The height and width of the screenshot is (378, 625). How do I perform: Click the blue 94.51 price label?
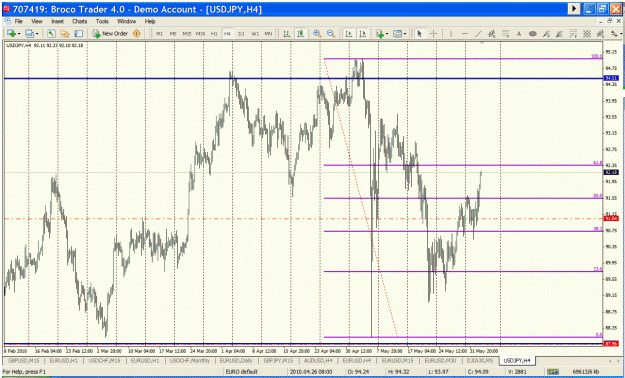tap(611, 78)
